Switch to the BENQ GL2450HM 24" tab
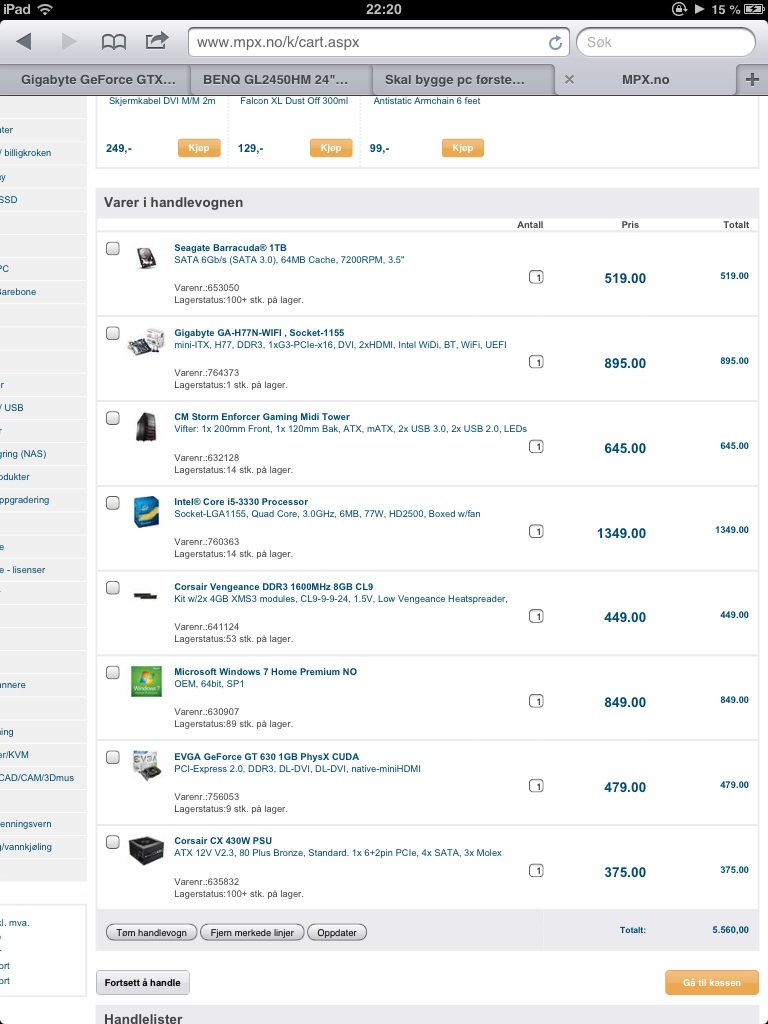Viewport: 768px width, 1024px height. [281, 80]
